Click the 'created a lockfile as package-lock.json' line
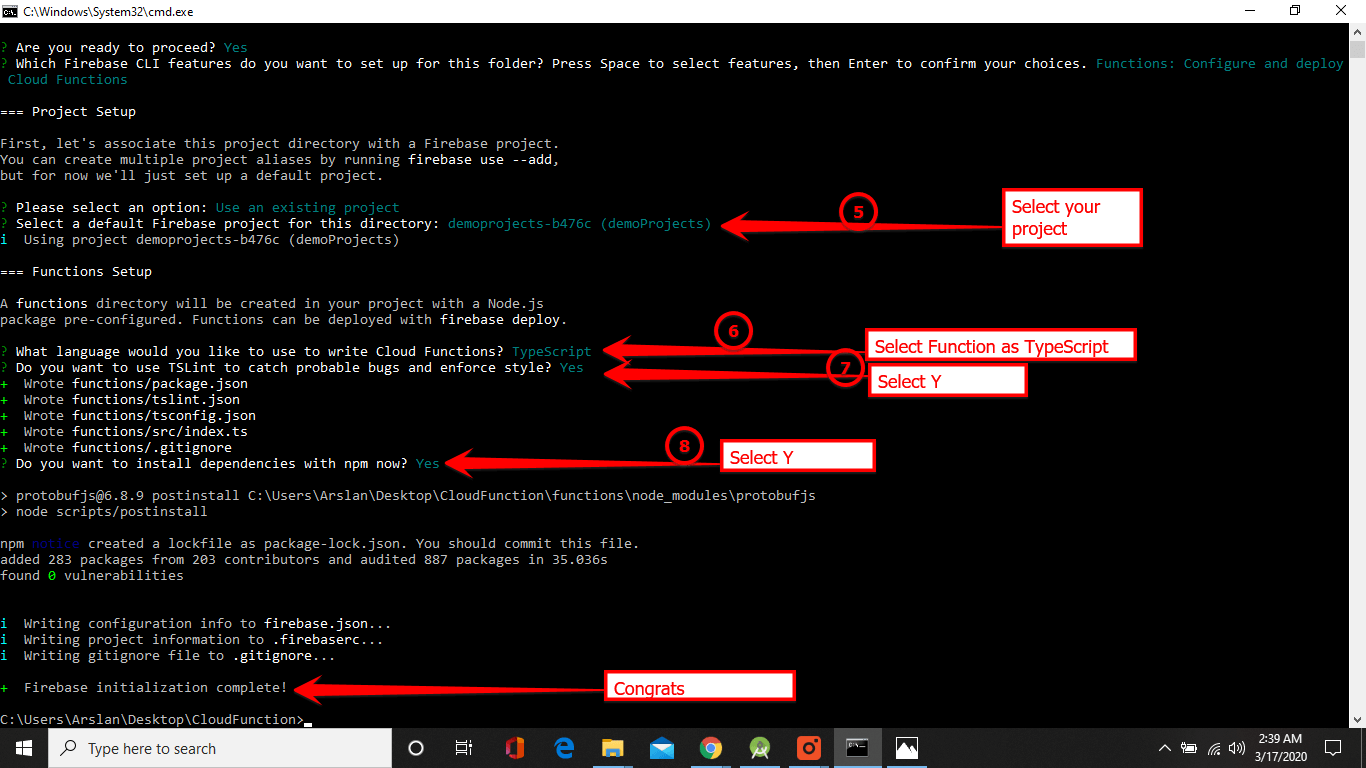Image resolution: width=1366 pixels, height=768 pixels. pyautogui.click(x=320, y=543)
